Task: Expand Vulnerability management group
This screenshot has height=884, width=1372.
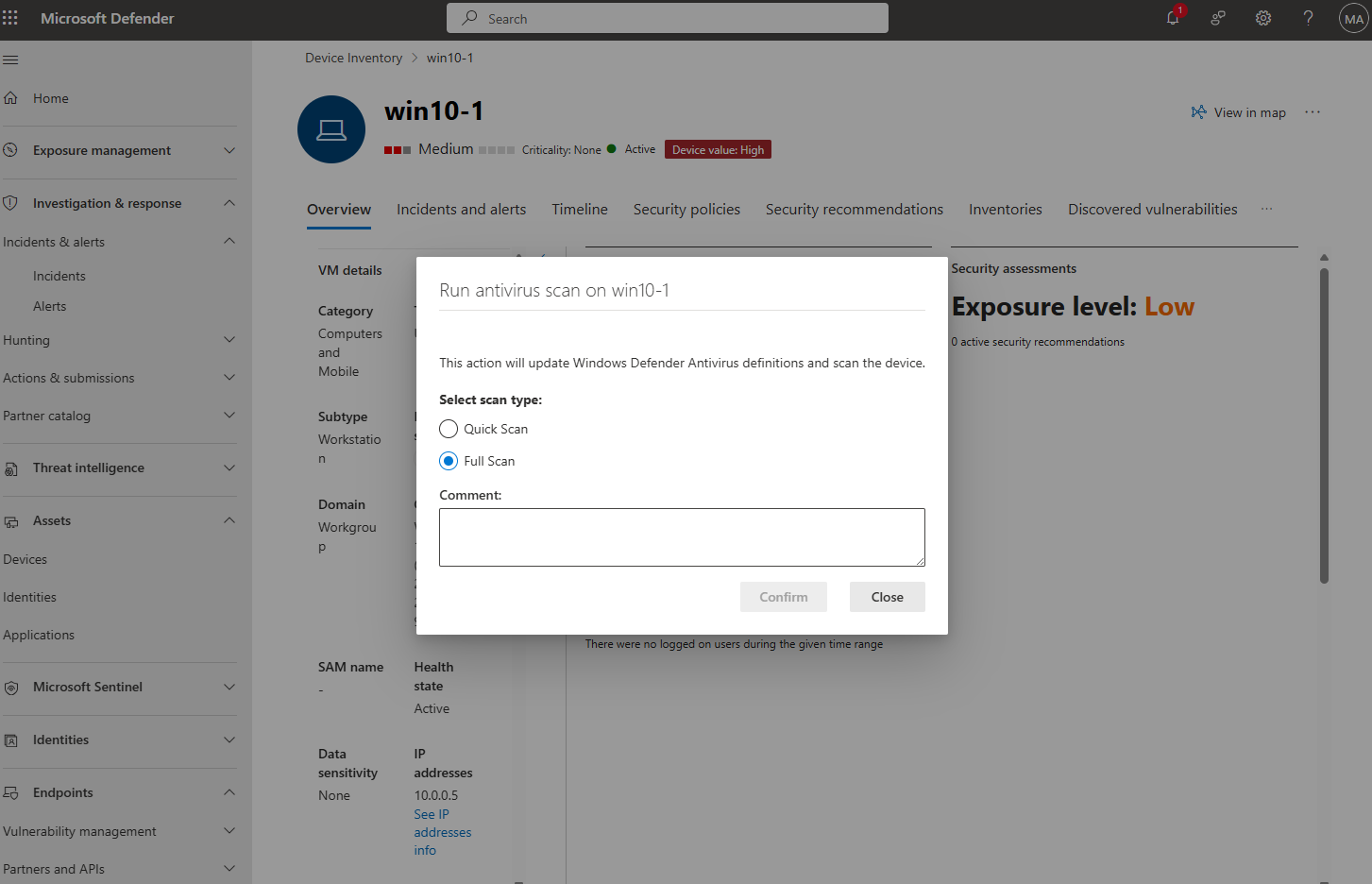Action: tap(229, 830)
